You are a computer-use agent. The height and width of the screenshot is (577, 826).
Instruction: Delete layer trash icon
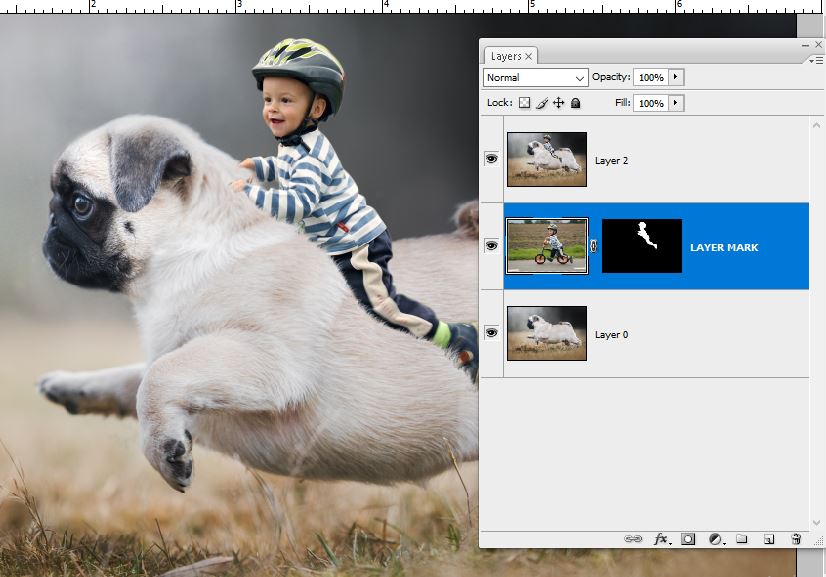[x=796, y=539]
